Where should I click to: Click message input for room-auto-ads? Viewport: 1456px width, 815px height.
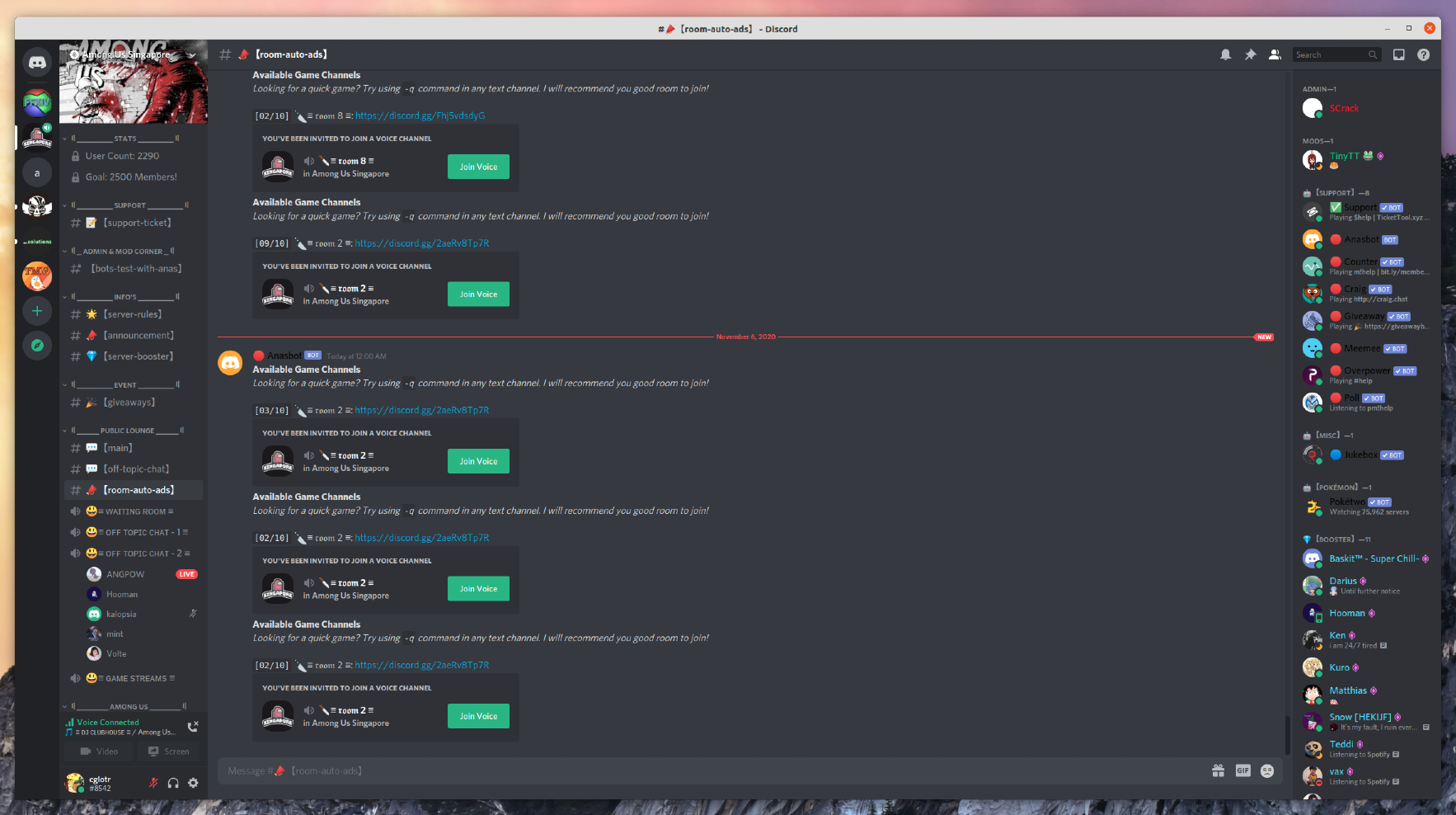point(709,770)
